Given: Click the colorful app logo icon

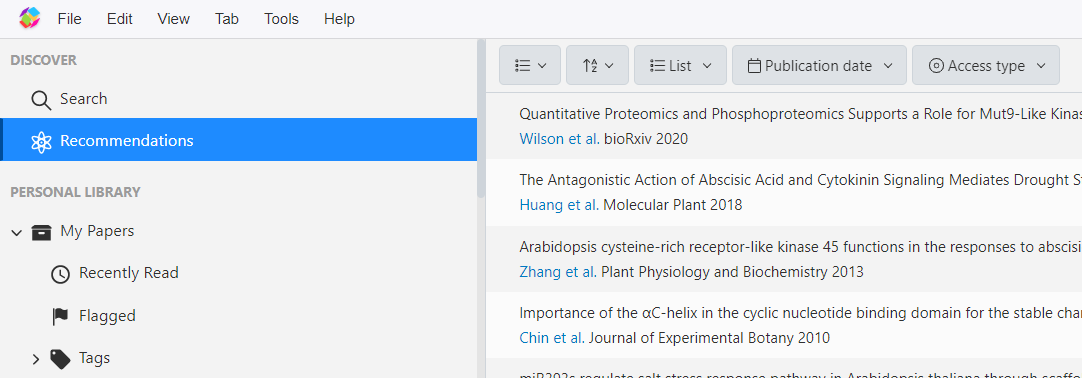Looking at the screenshot, I should coord(30,19).
